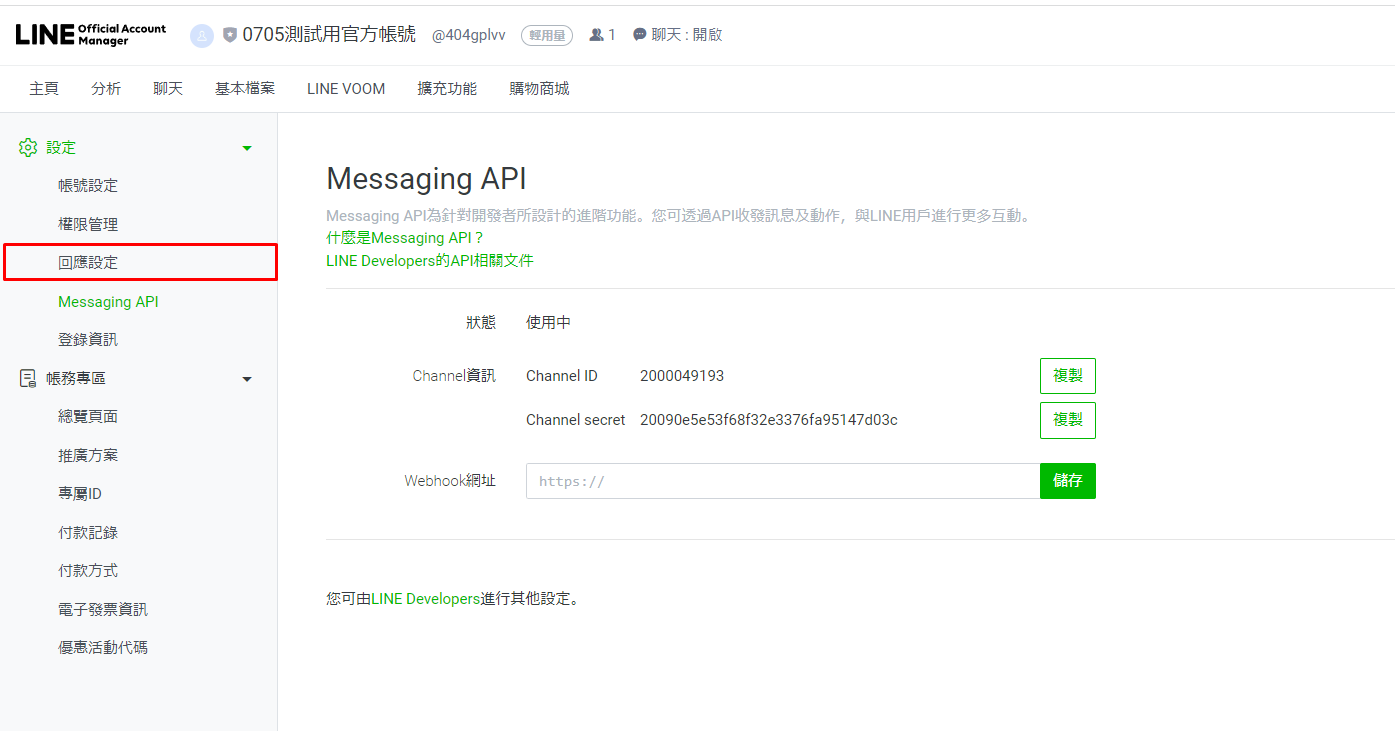
Task: Open the LINE Developers的API相關文件 link
Action: 430,261
